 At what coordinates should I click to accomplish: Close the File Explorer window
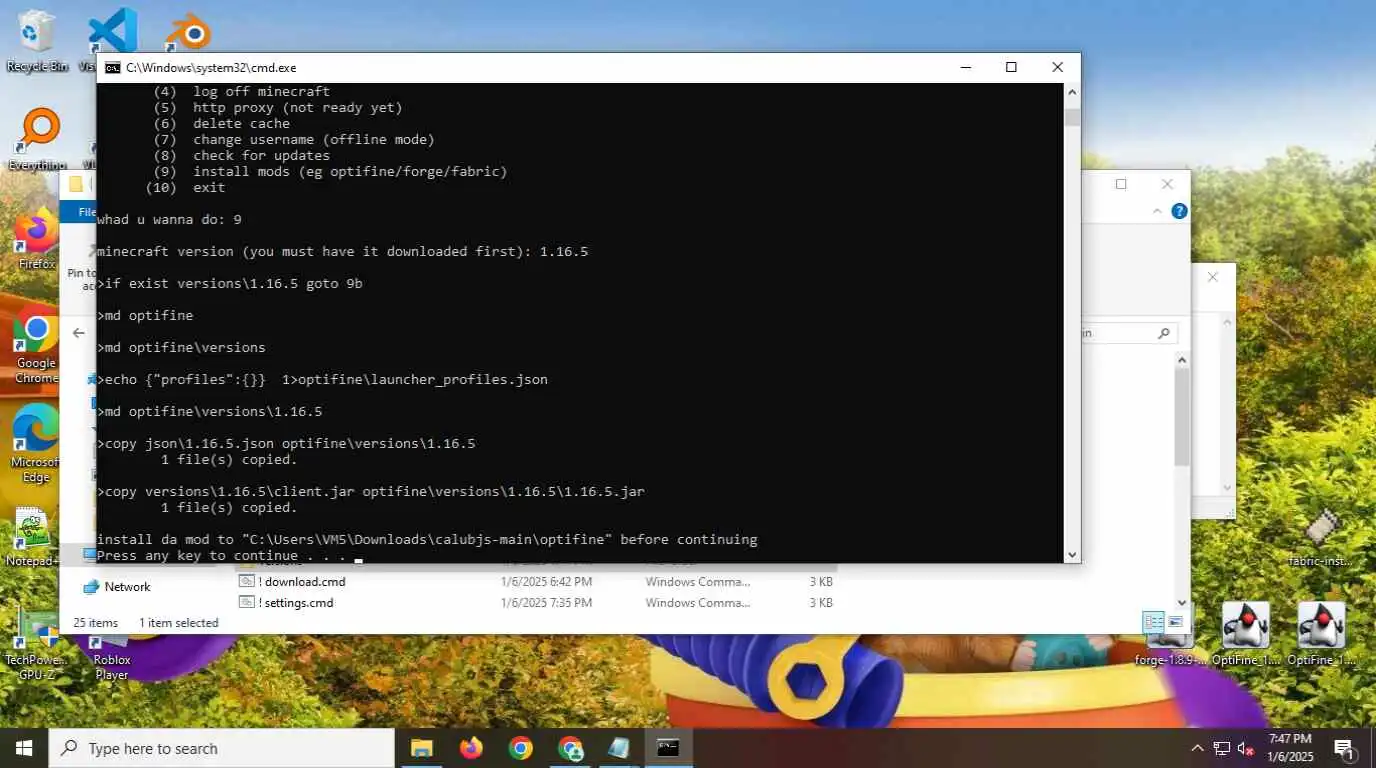(x=1167, y=184)
